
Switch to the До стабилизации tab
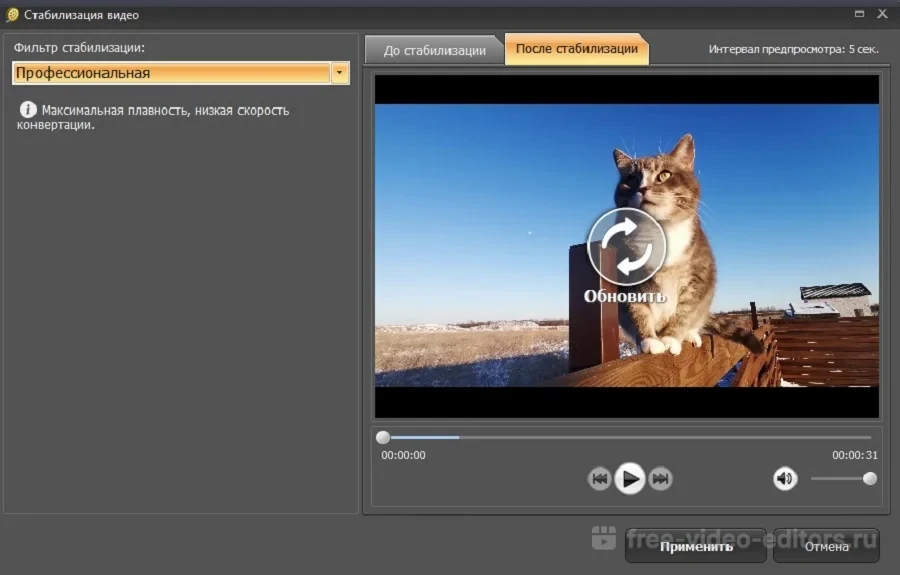click(x=435, y=50)
